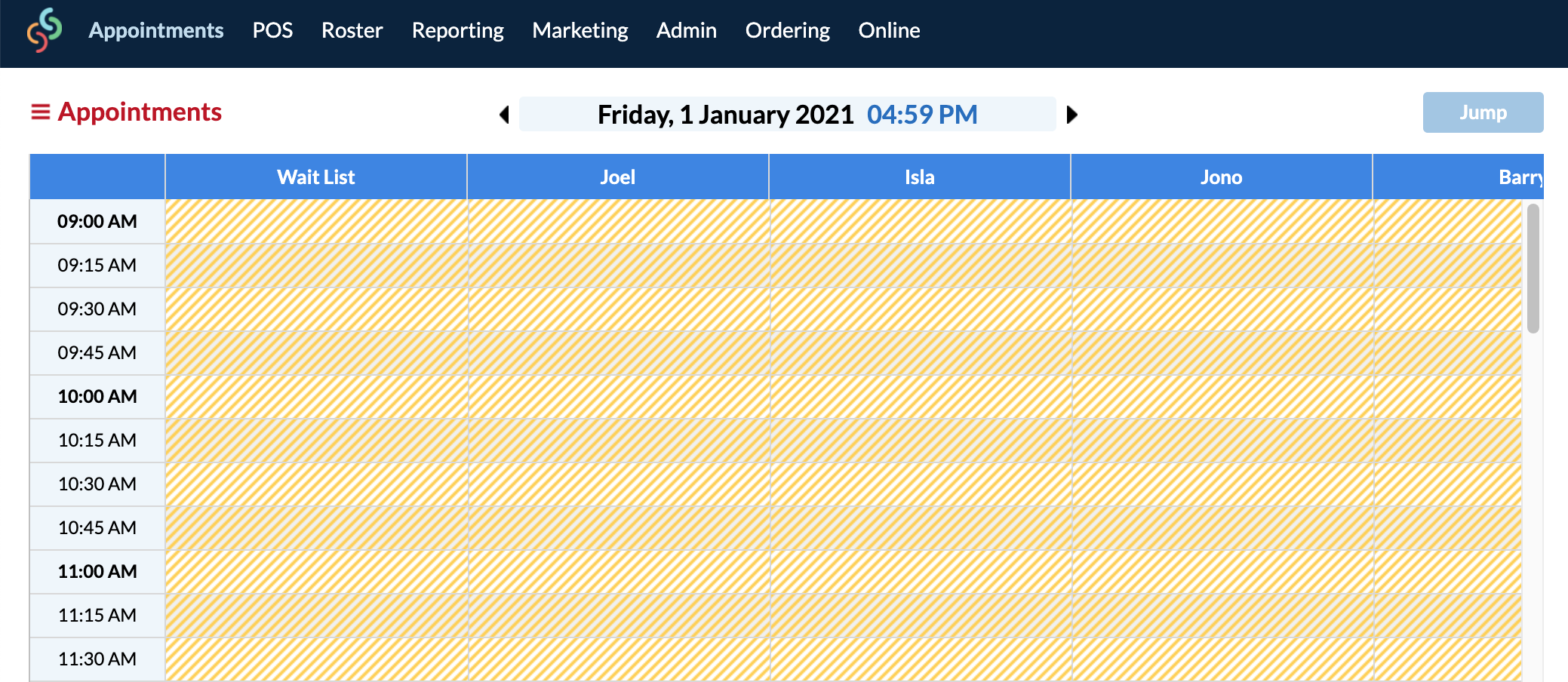The image size is (1568, 682).
Task: Navigate to the Online section
Action: (889, 30)
